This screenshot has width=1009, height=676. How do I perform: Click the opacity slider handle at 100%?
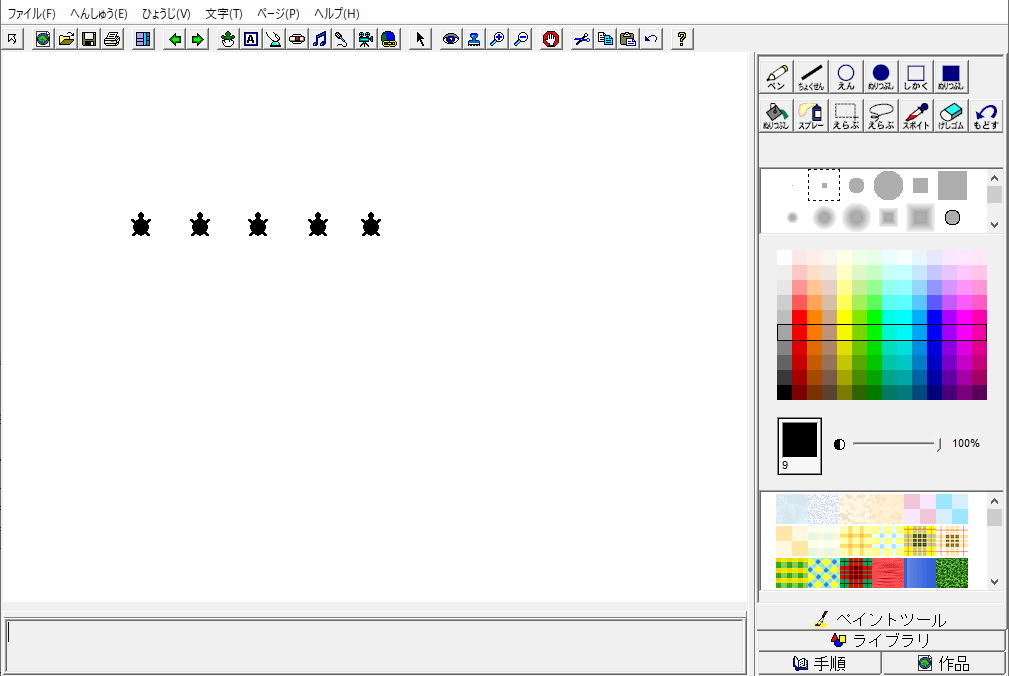tap(939, 444)
